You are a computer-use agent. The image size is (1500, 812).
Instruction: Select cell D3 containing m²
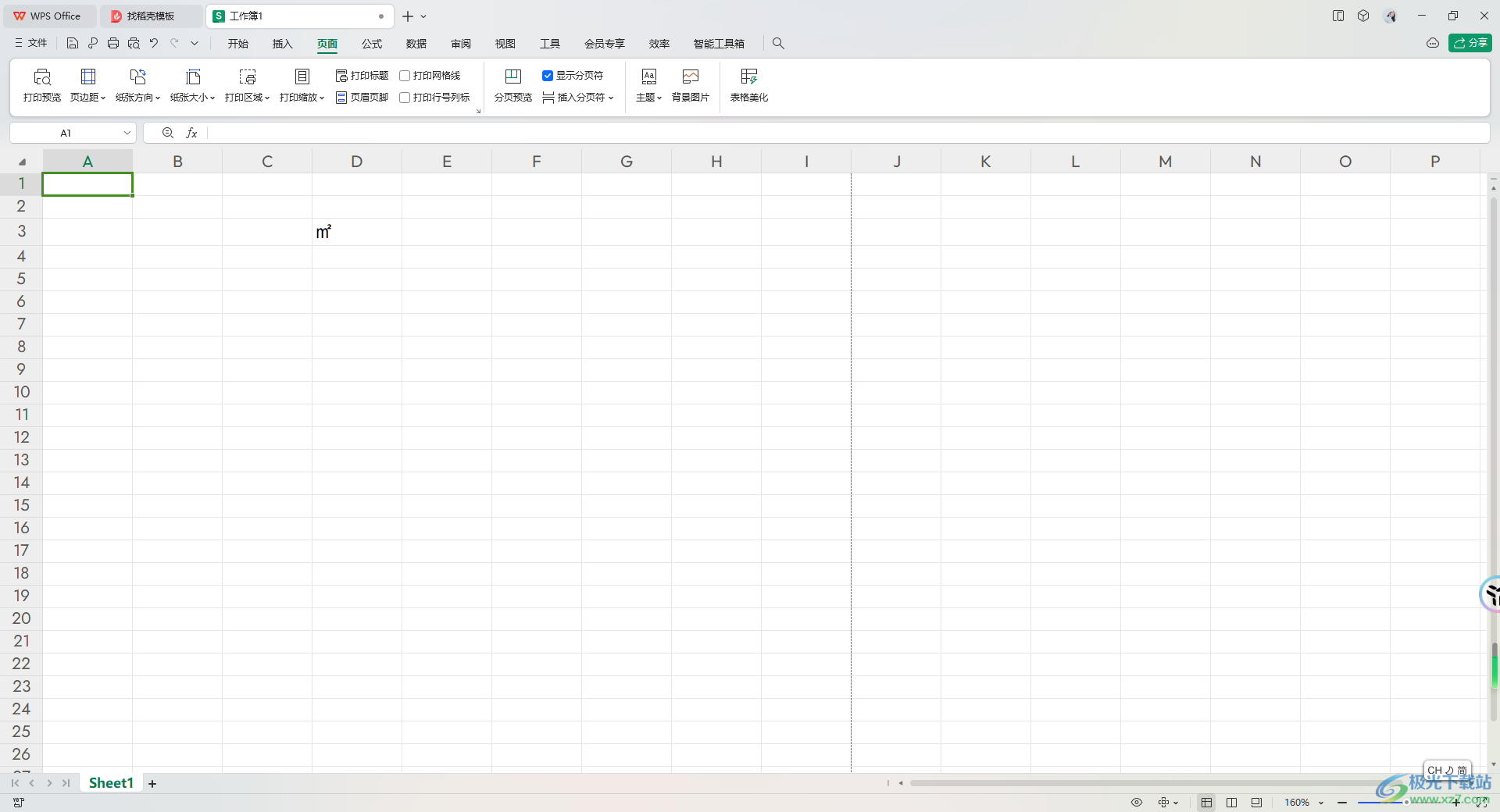(x=357, y=232)
